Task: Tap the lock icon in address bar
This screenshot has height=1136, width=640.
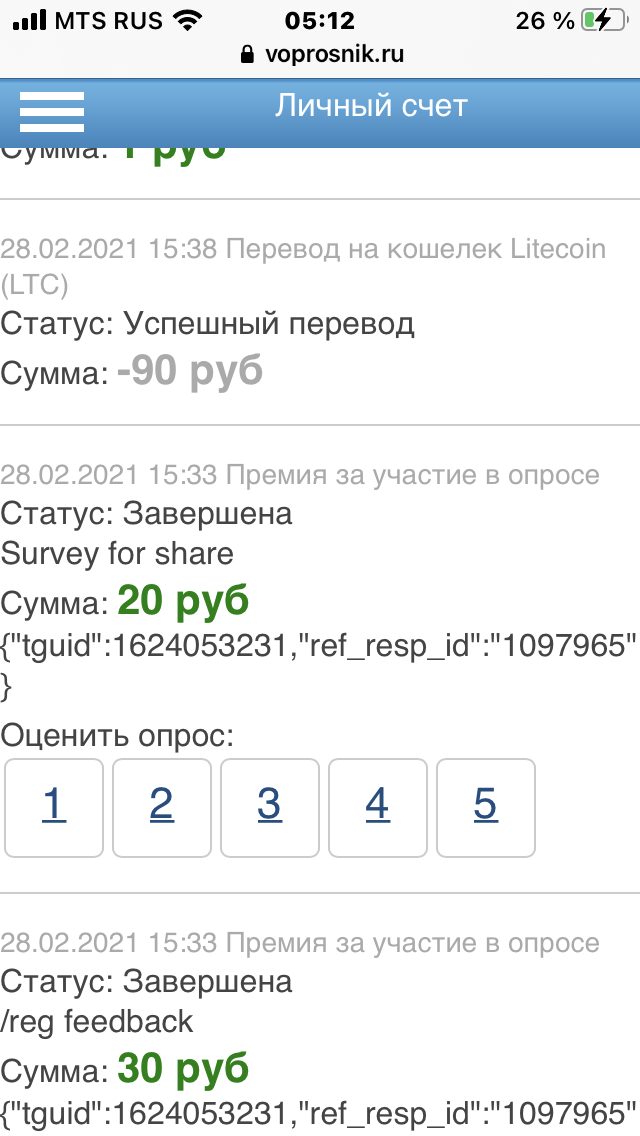Action: [249, 56]
